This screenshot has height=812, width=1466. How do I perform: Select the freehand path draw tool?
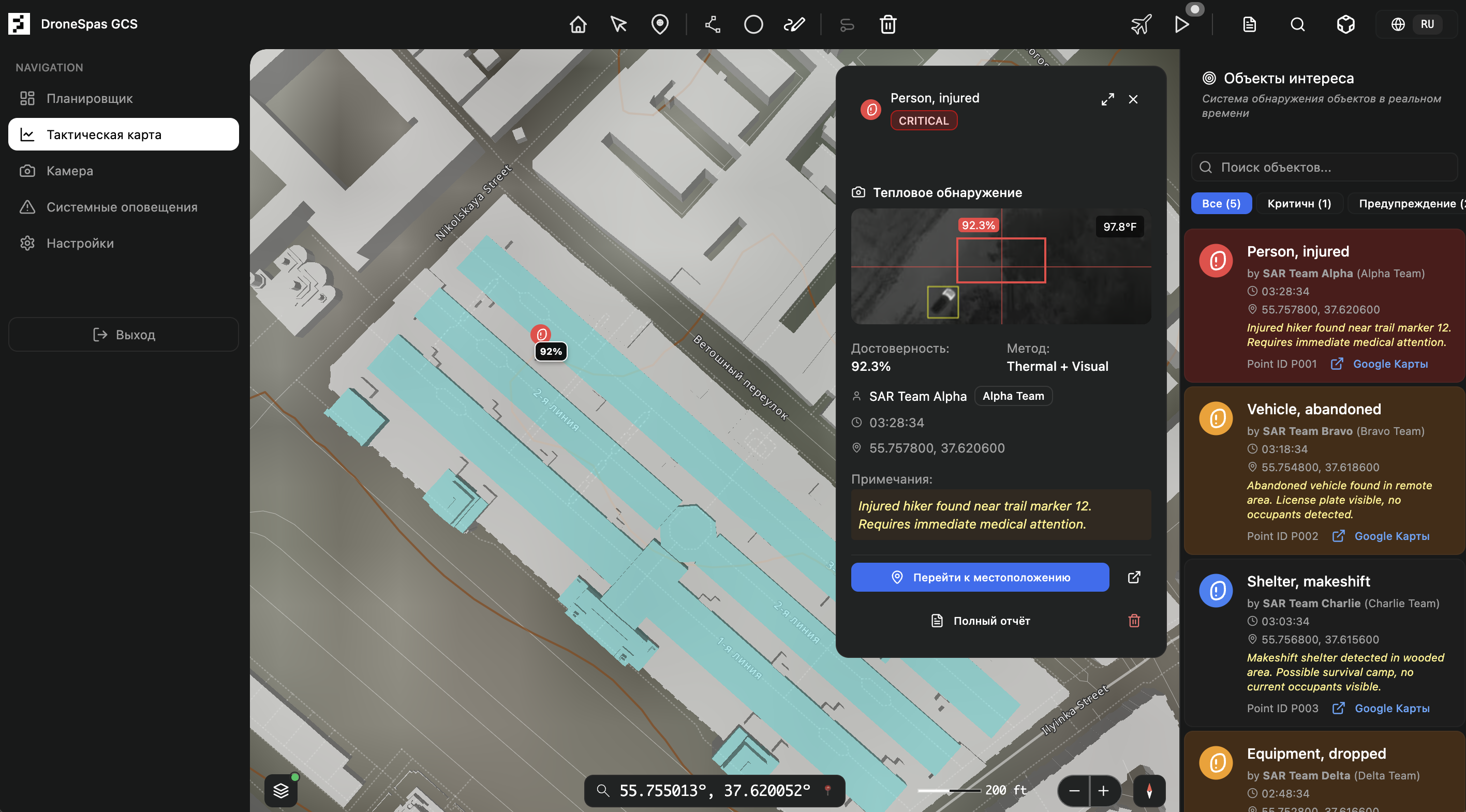pos(794,24)
